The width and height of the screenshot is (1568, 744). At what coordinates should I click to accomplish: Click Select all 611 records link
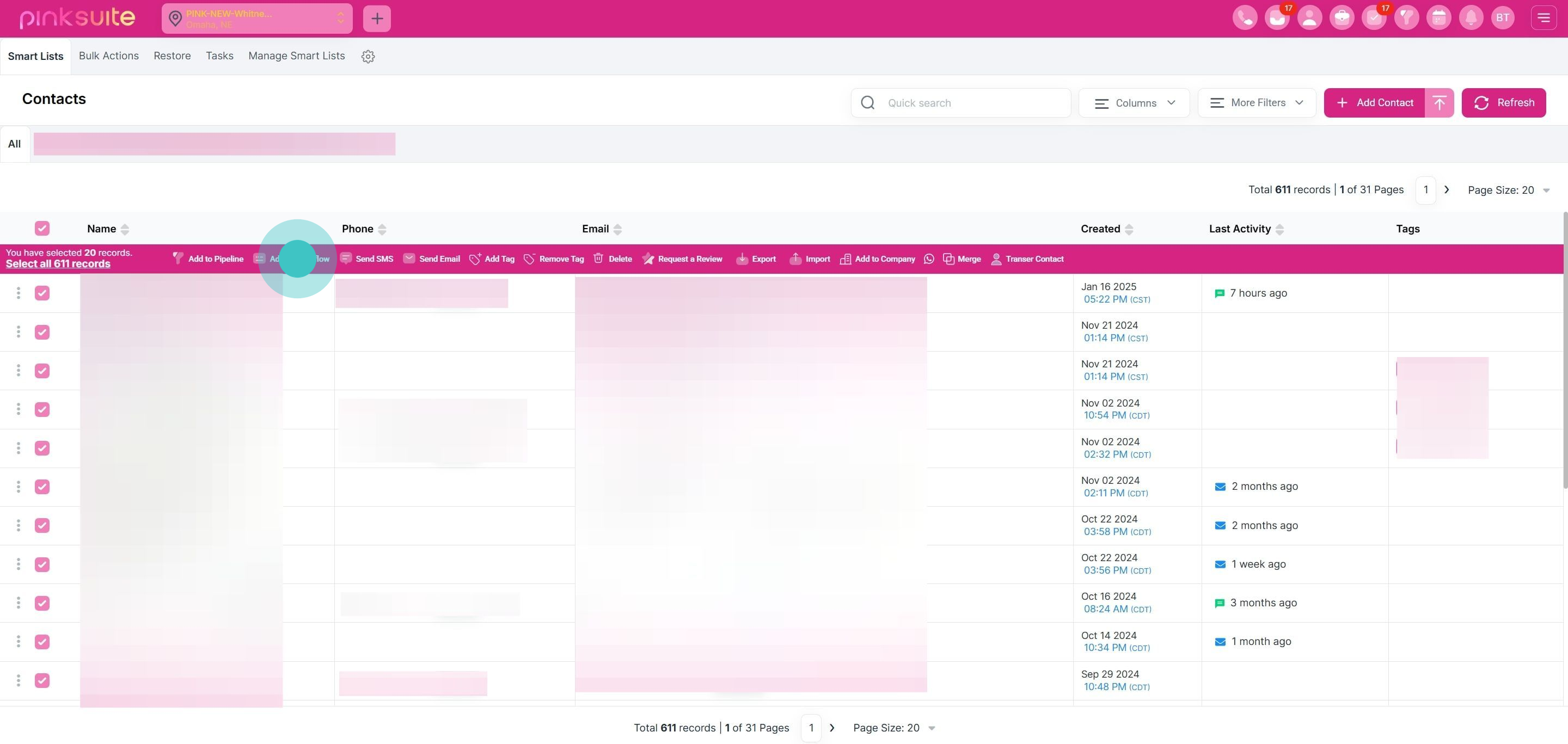pyautogui.click(x=58, y=264)
